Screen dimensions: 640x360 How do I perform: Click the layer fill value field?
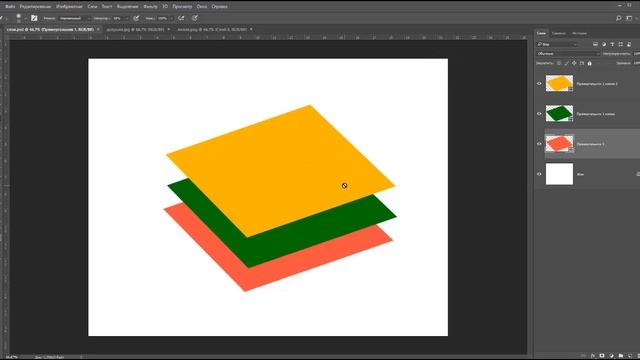636,63
